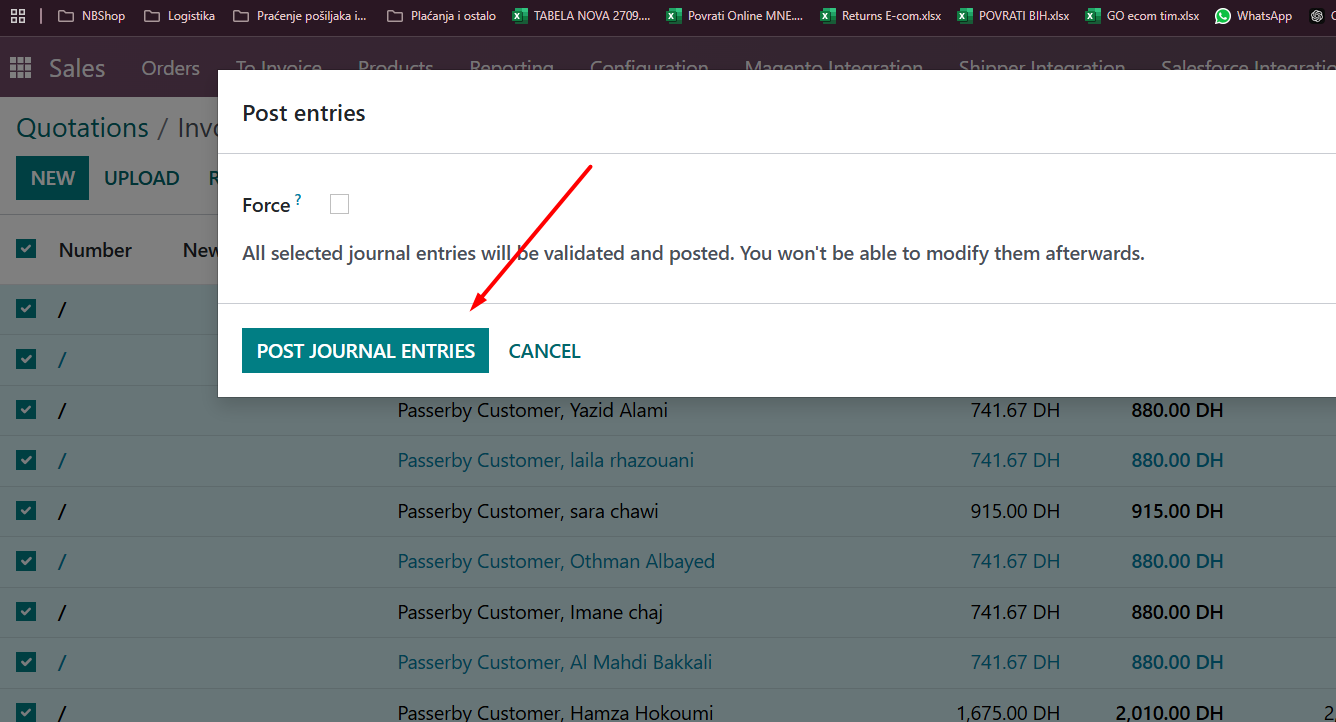Open the To Invoice menu
1336x722 pixels.
(279, 68)
